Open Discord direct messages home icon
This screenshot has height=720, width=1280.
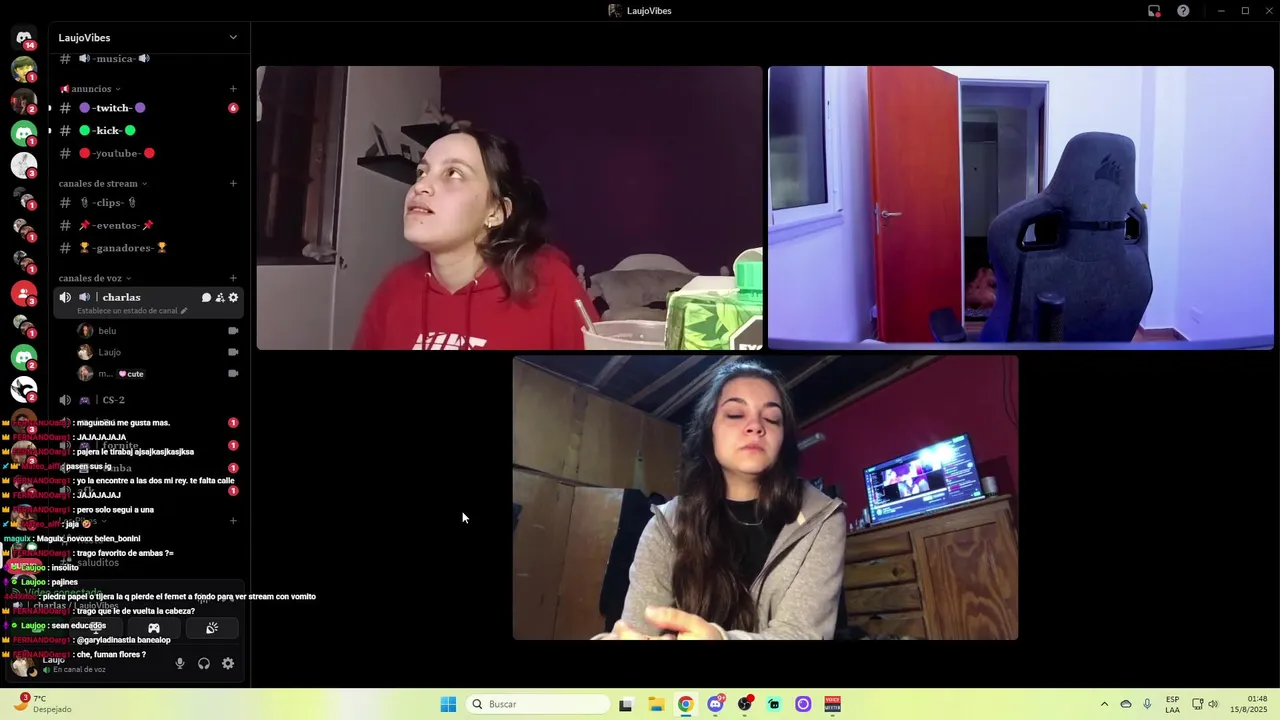tap(24, 38)
